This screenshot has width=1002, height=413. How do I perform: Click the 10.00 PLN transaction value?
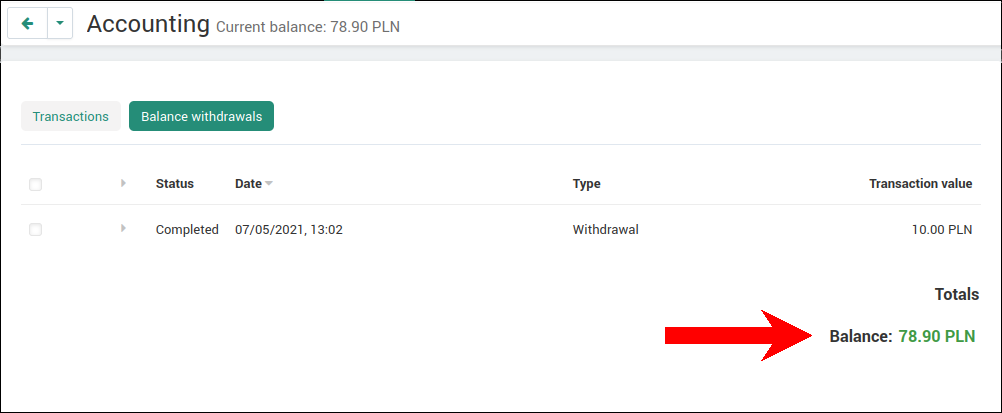942,230
